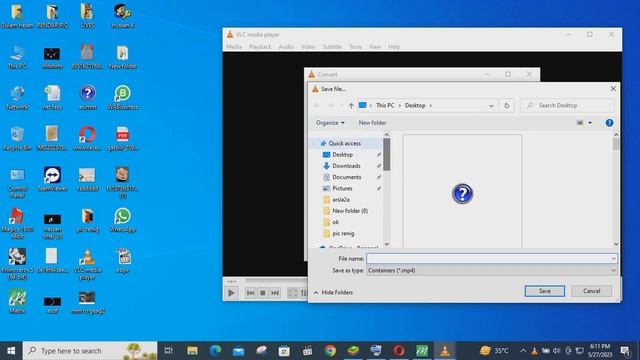Click the Back arrow in Save dialog
The width and height of the screenshot is (640, 360).
click(x=316, y=105)
